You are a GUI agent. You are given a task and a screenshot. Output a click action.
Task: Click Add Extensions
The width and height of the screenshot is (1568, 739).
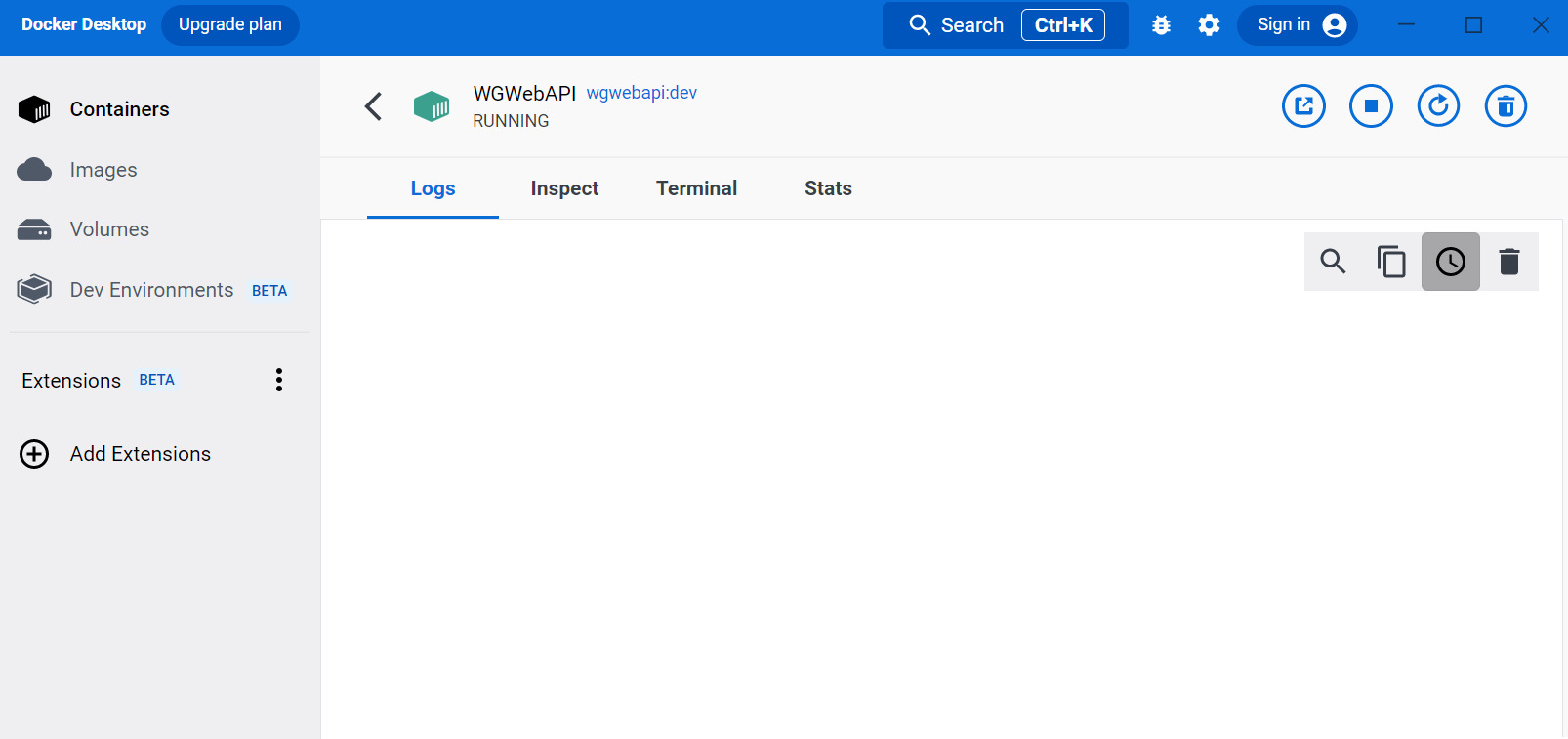coord(140,454)
